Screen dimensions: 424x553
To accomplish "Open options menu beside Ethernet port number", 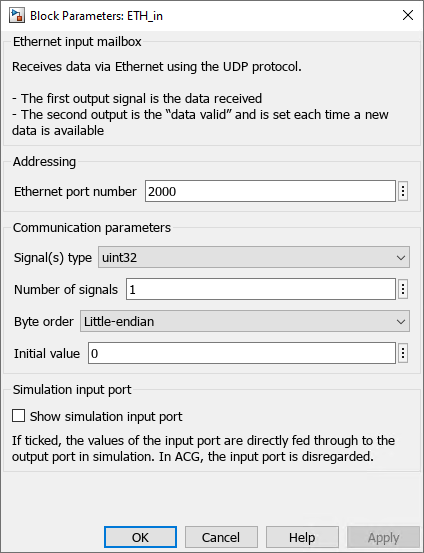I will coord(403,191).
